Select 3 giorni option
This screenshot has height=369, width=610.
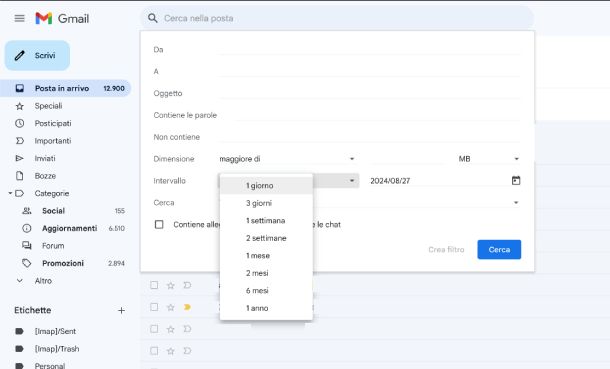pyautogui.click(x=266, y=203)
